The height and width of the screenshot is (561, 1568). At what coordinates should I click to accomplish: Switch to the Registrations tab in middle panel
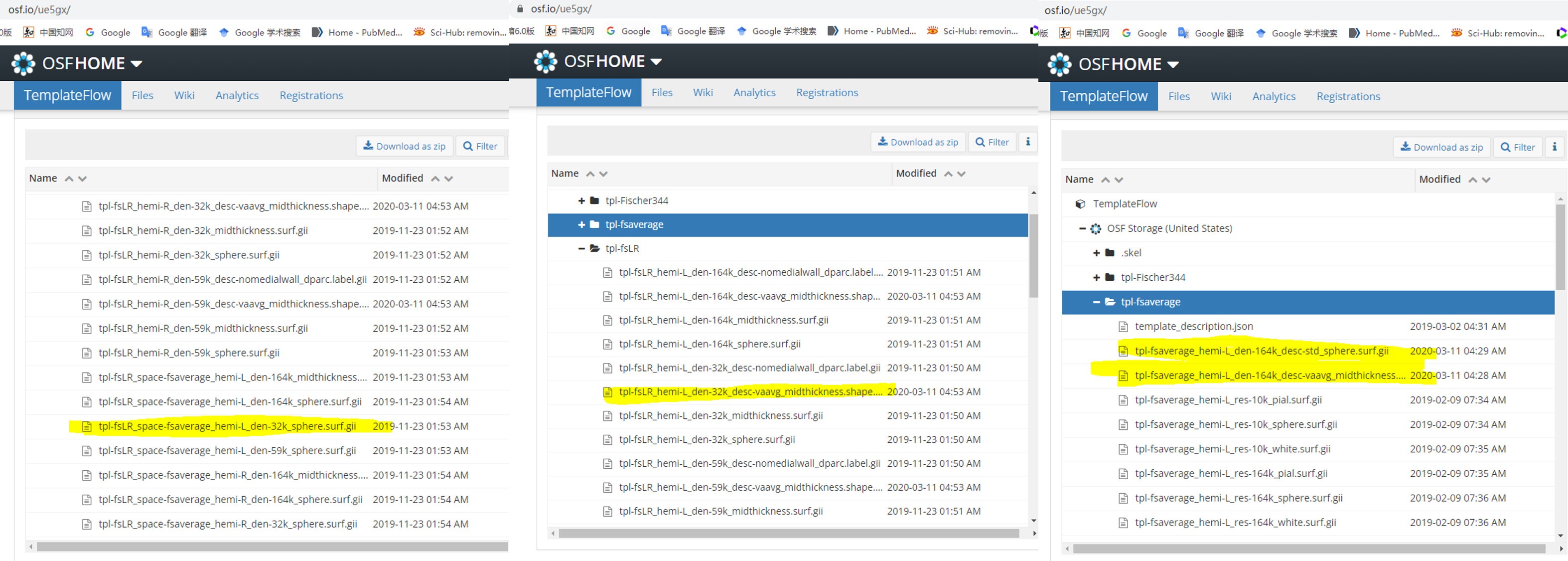tap(827, 93)
